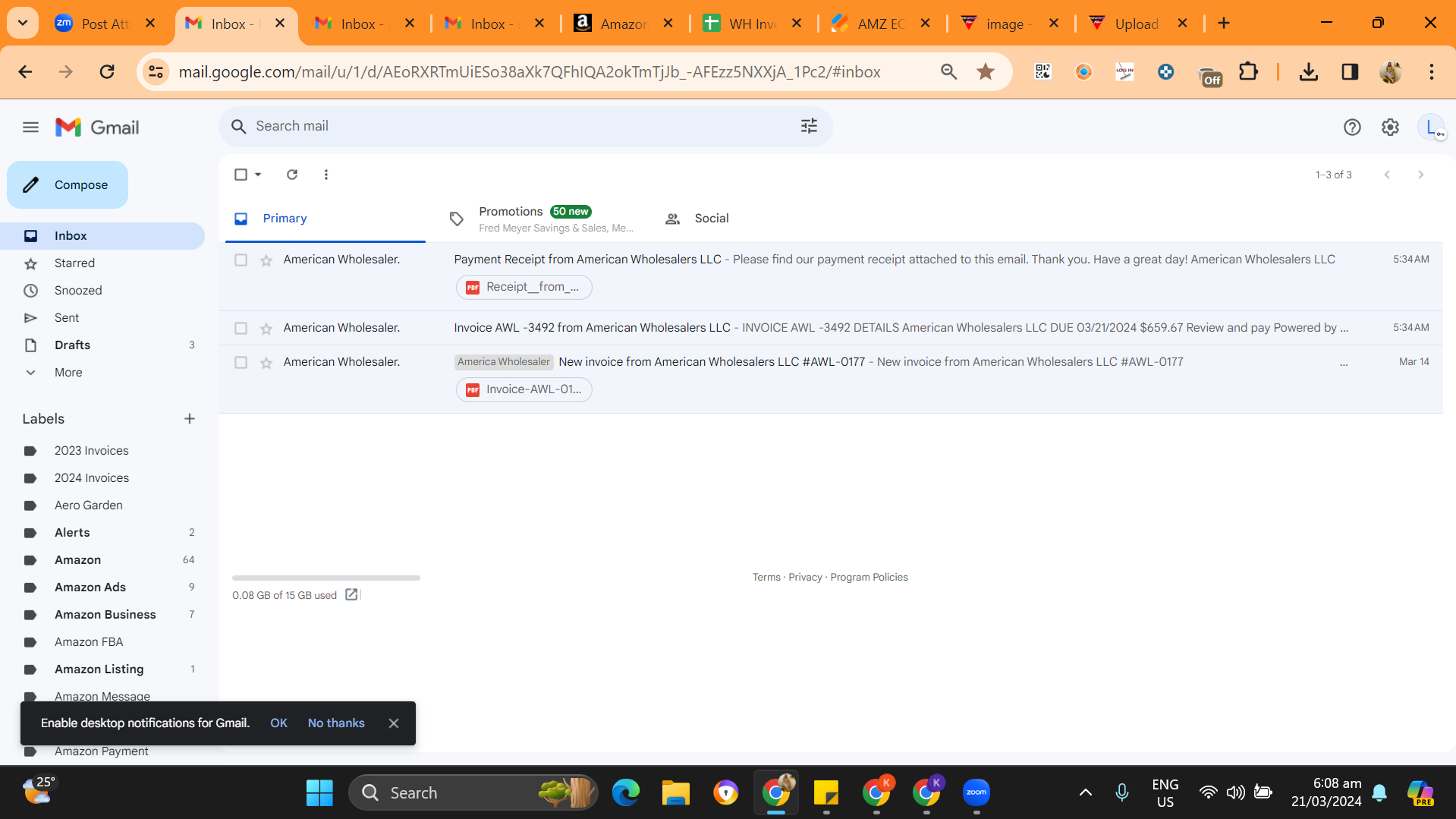This screenshot has width=1456, height=819.
Task: Click the address bar URL
Action: coord(529,72)
